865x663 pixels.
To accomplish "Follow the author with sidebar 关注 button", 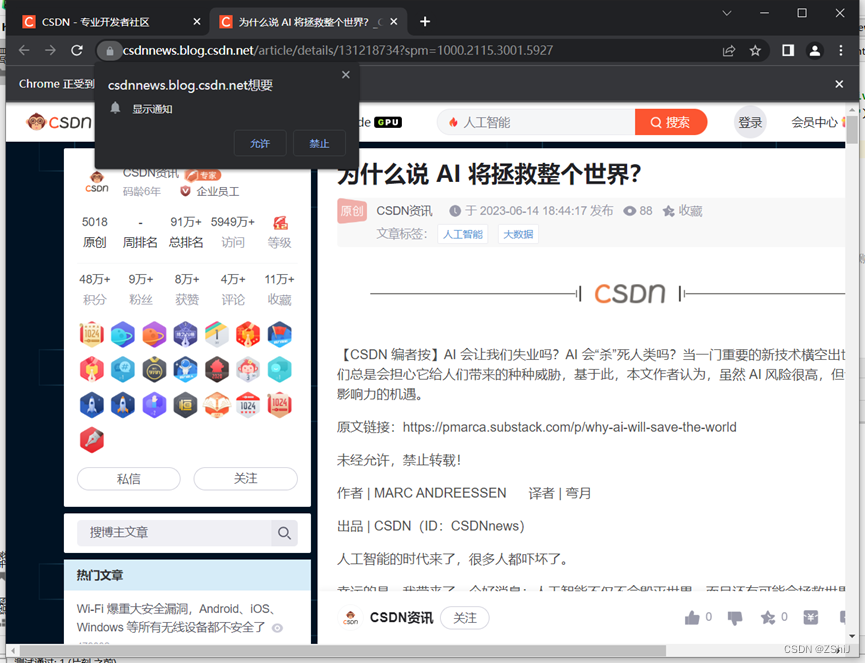I will click(x=245, y=479).
